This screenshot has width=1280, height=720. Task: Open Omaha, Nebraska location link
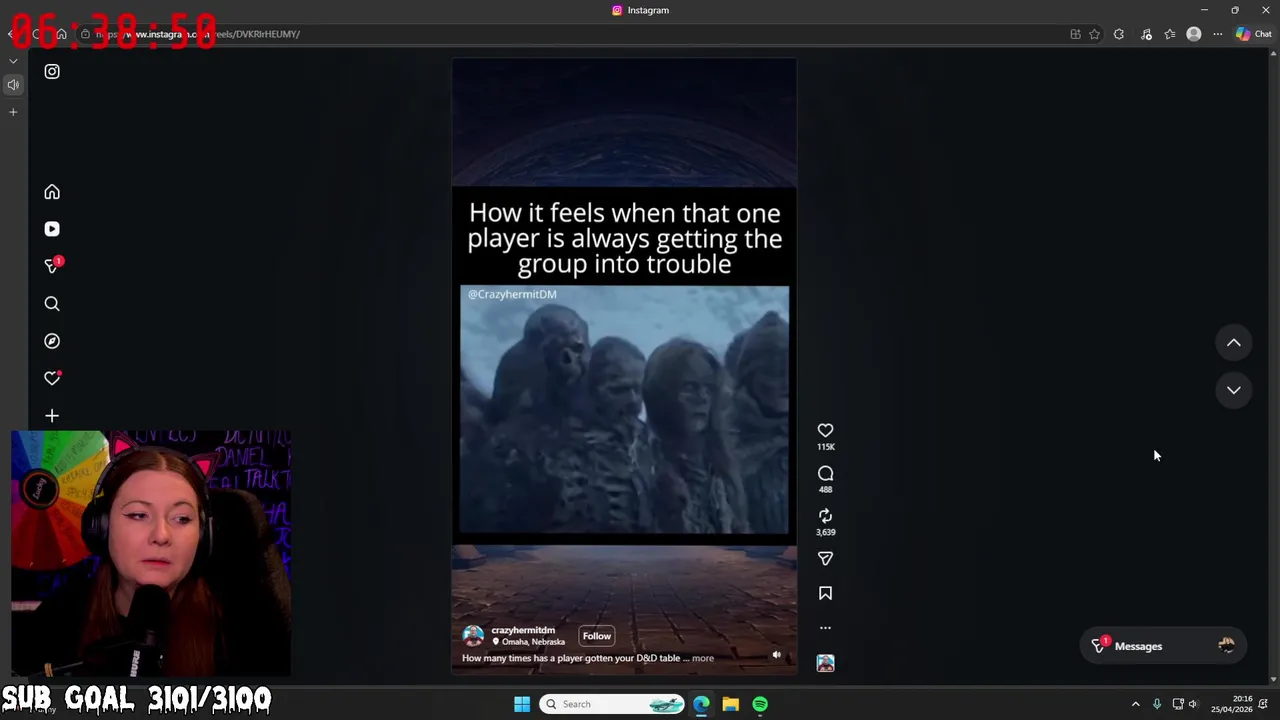tap(533, 642)
